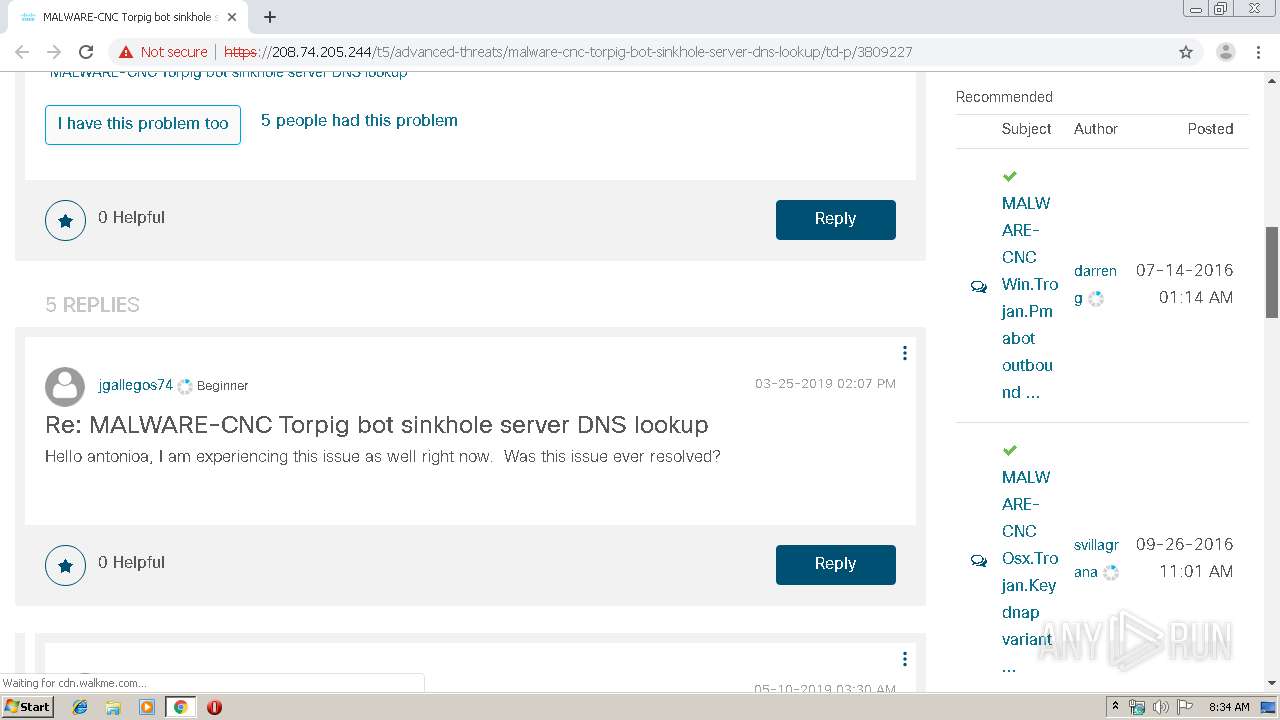Open options menu on jgallegos74 reply

(904, 353)
